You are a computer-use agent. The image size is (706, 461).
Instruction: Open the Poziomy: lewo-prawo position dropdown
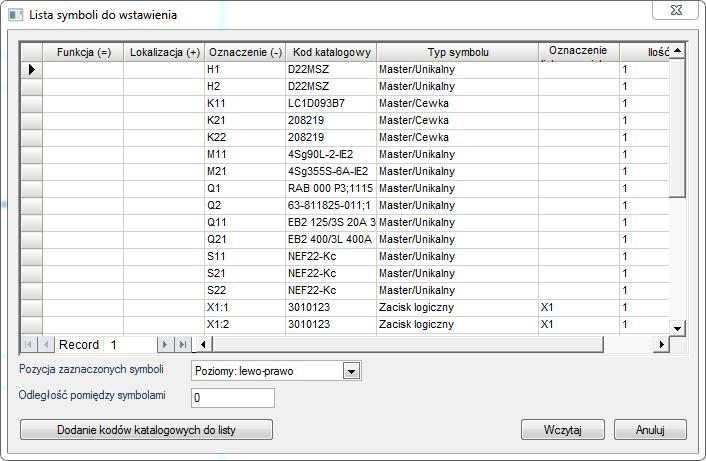click(x=351, y=371)
